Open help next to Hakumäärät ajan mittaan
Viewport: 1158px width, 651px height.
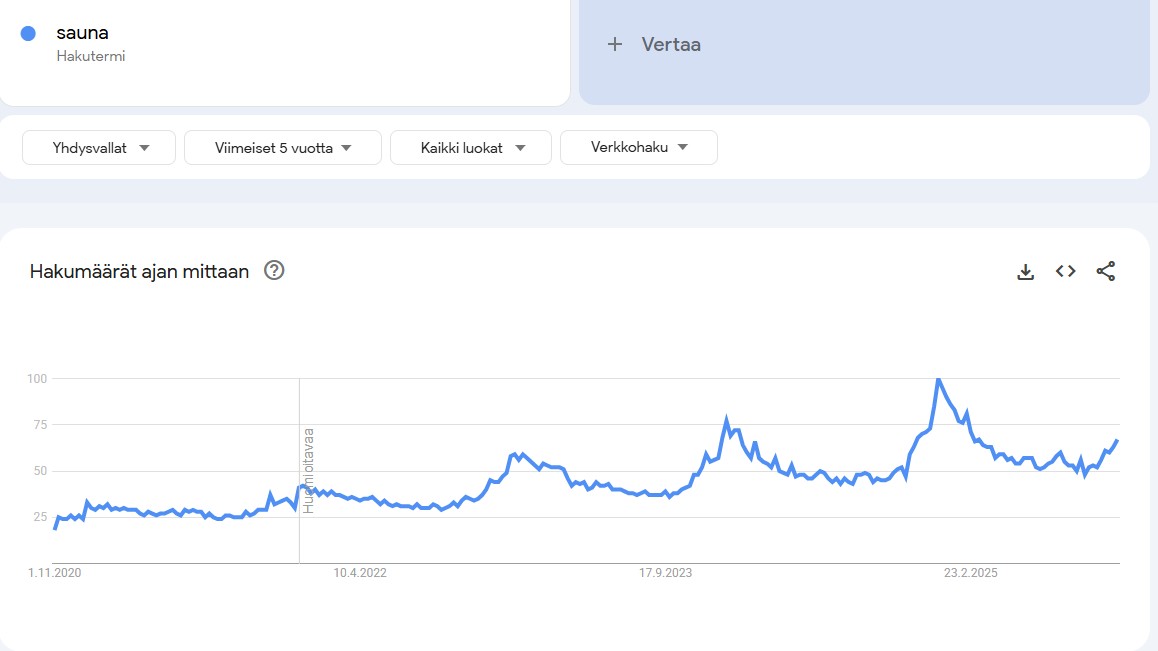274,270
